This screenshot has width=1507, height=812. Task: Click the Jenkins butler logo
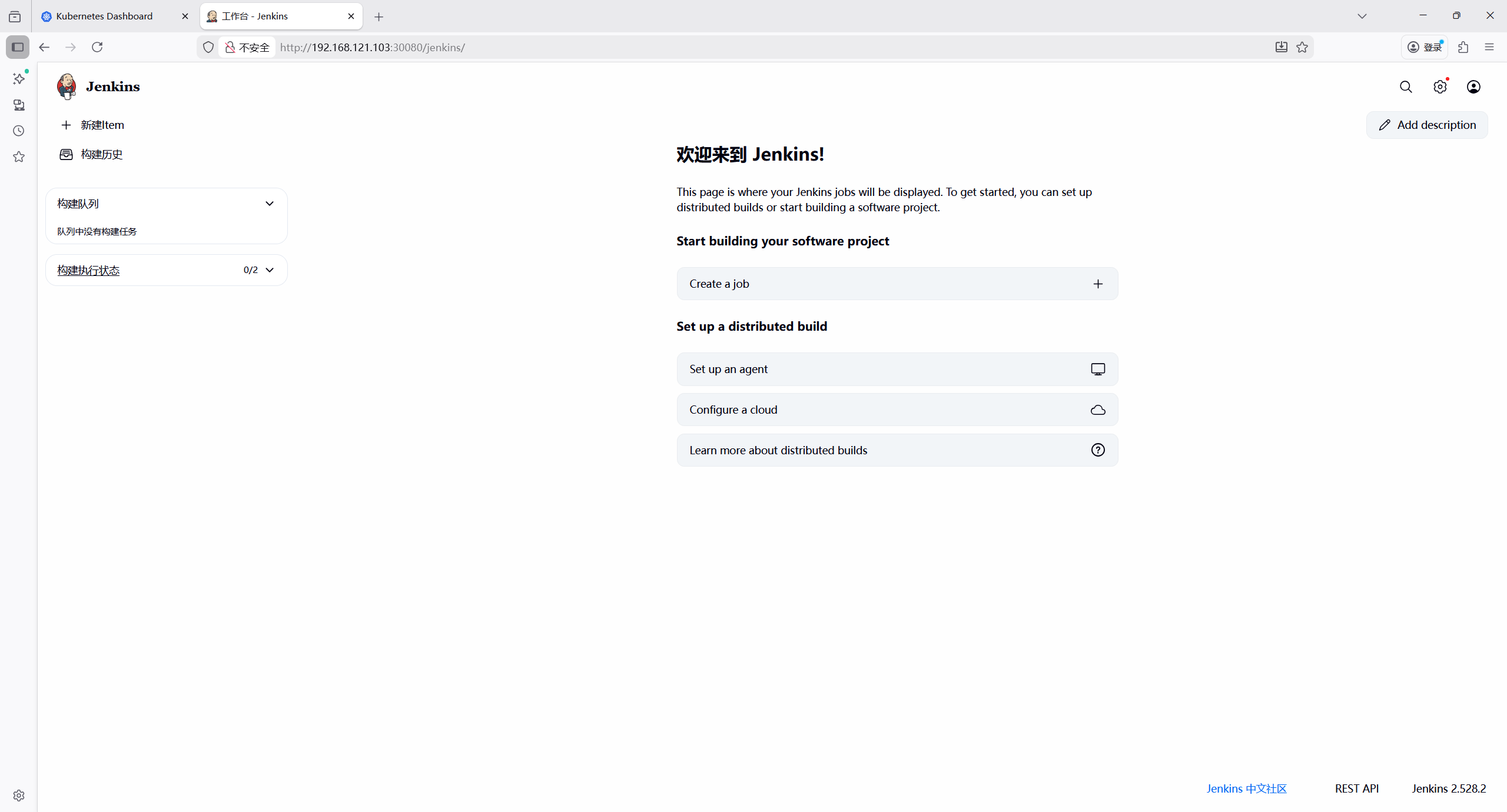[x=67, y=86]
